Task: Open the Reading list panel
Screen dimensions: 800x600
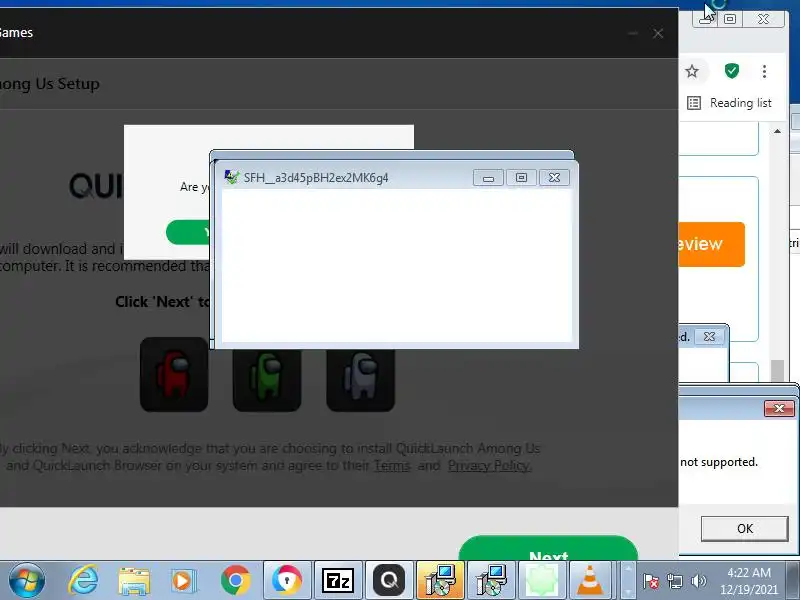Action: click(x=730, y=103)
